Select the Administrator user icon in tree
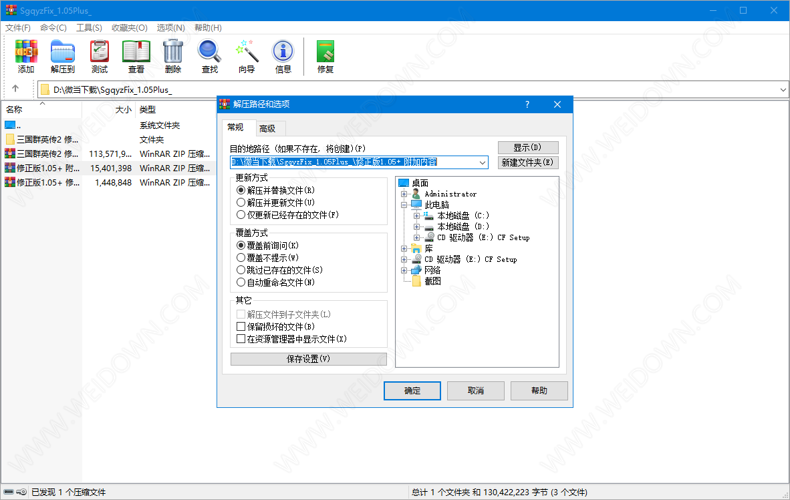 point(416,194)
